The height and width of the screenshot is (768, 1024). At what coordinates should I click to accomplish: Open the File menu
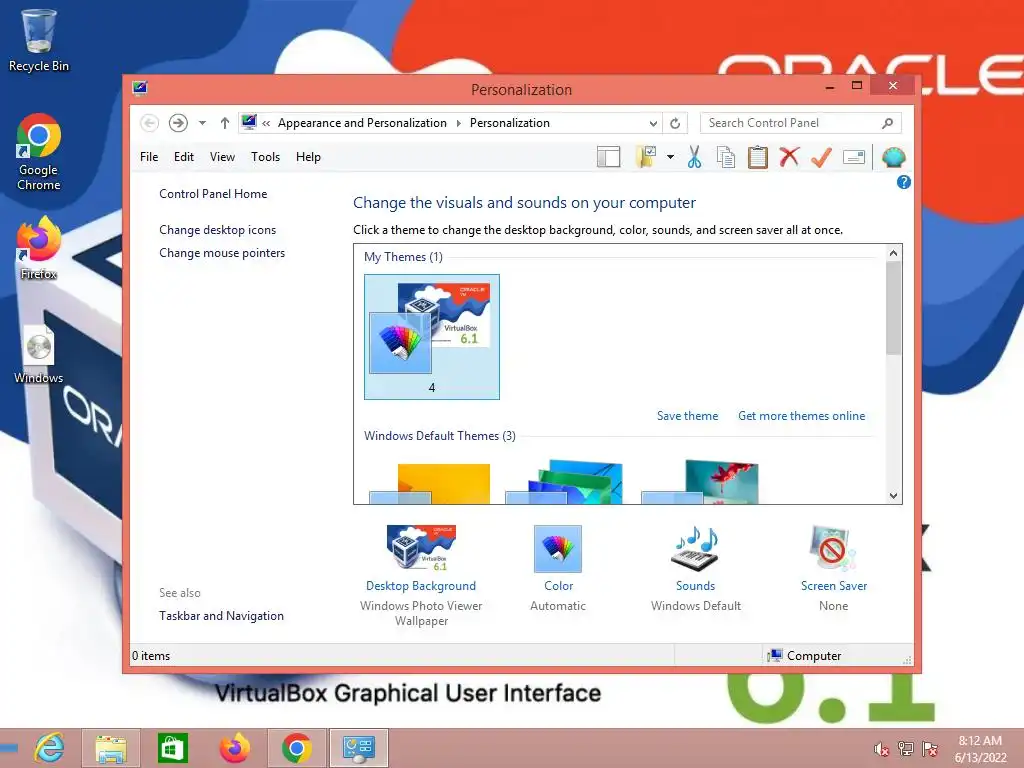coord(149,157)
